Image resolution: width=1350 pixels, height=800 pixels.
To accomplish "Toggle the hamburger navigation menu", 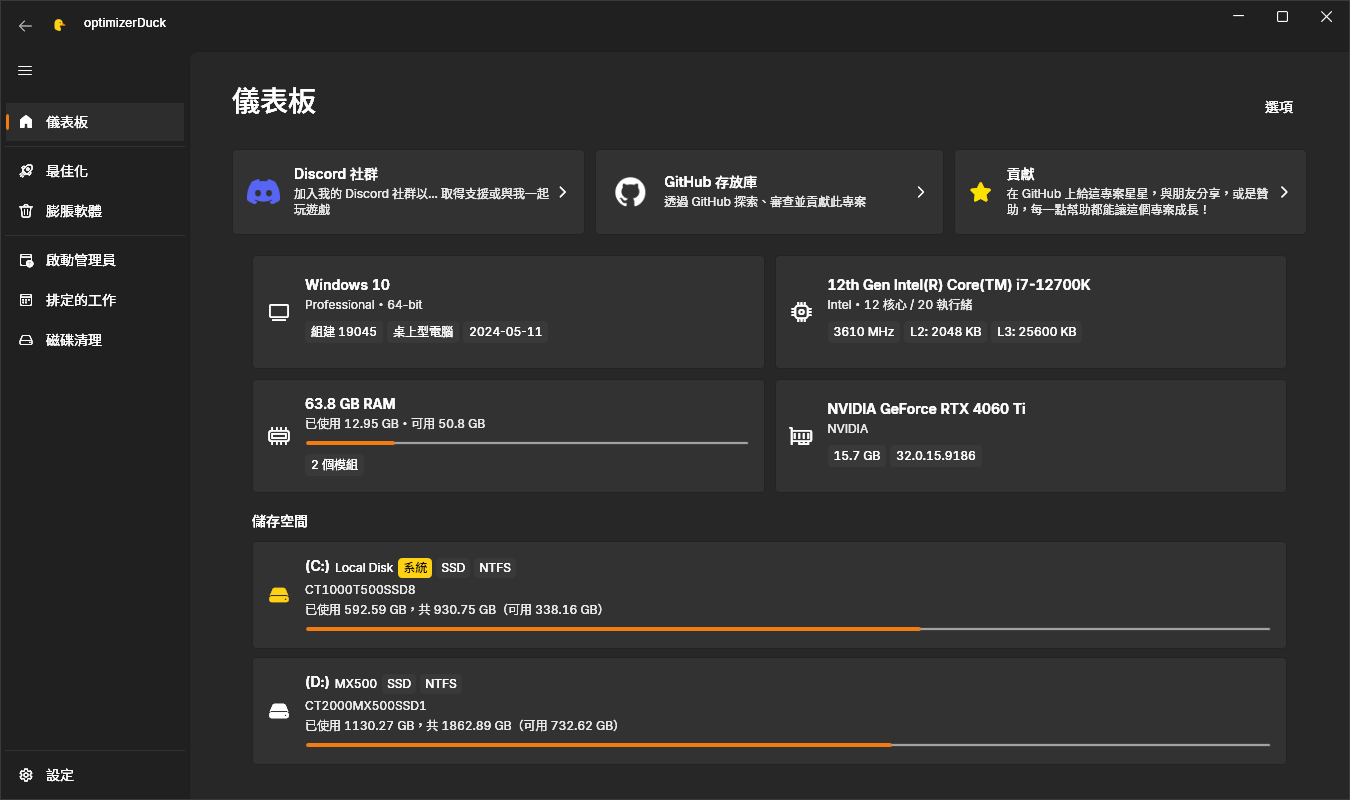I will tap(25, 70).
